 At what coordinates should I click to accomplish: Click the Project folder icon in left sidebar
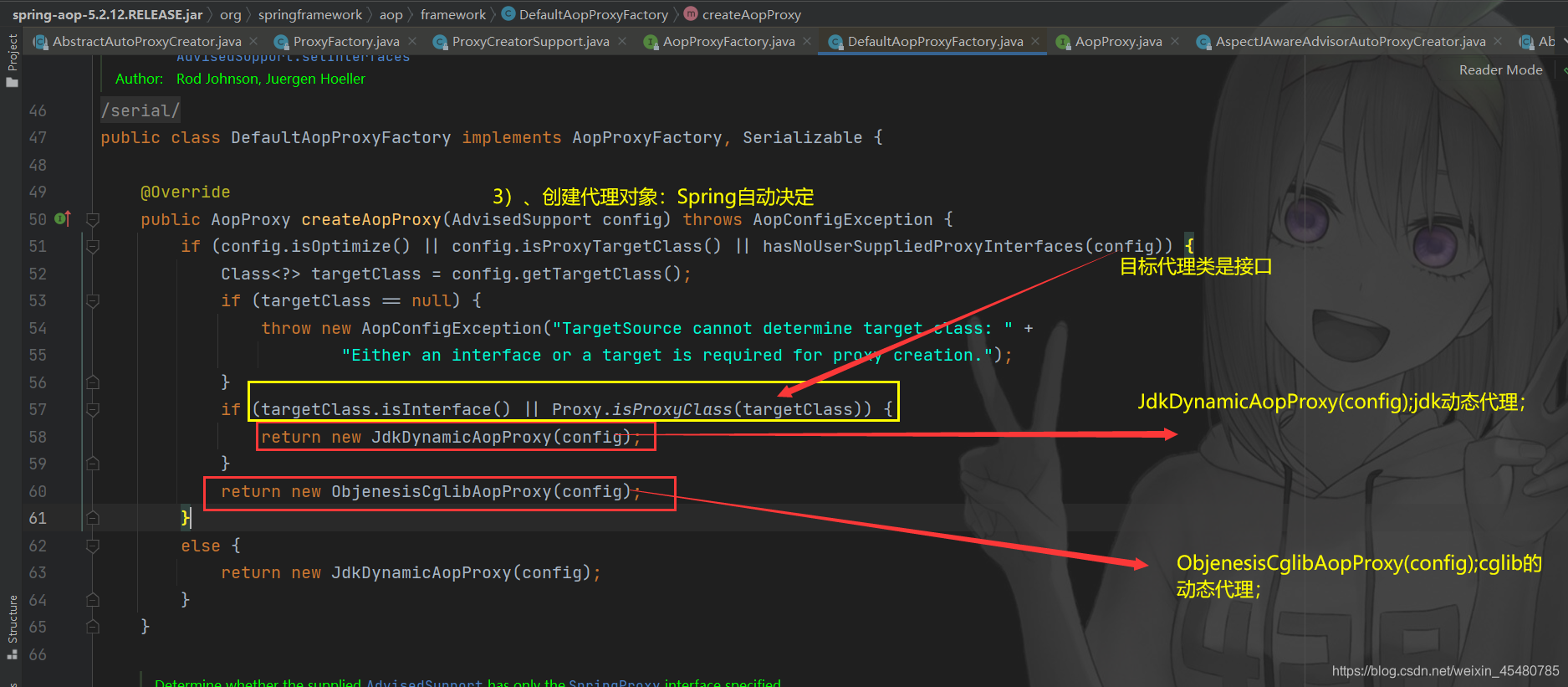(x=12, y=82)
